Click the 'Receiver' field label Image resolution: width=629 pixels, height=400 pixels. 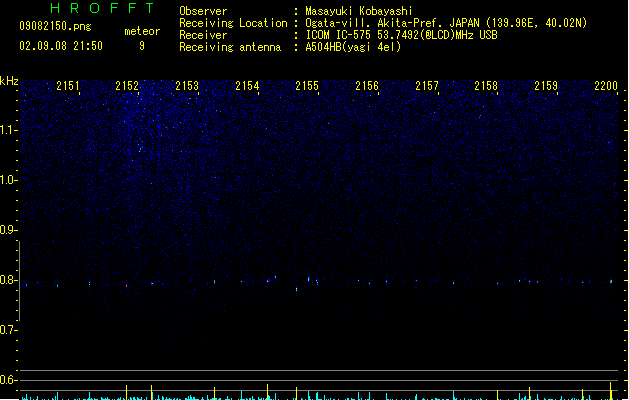click(x=203, y=35)
